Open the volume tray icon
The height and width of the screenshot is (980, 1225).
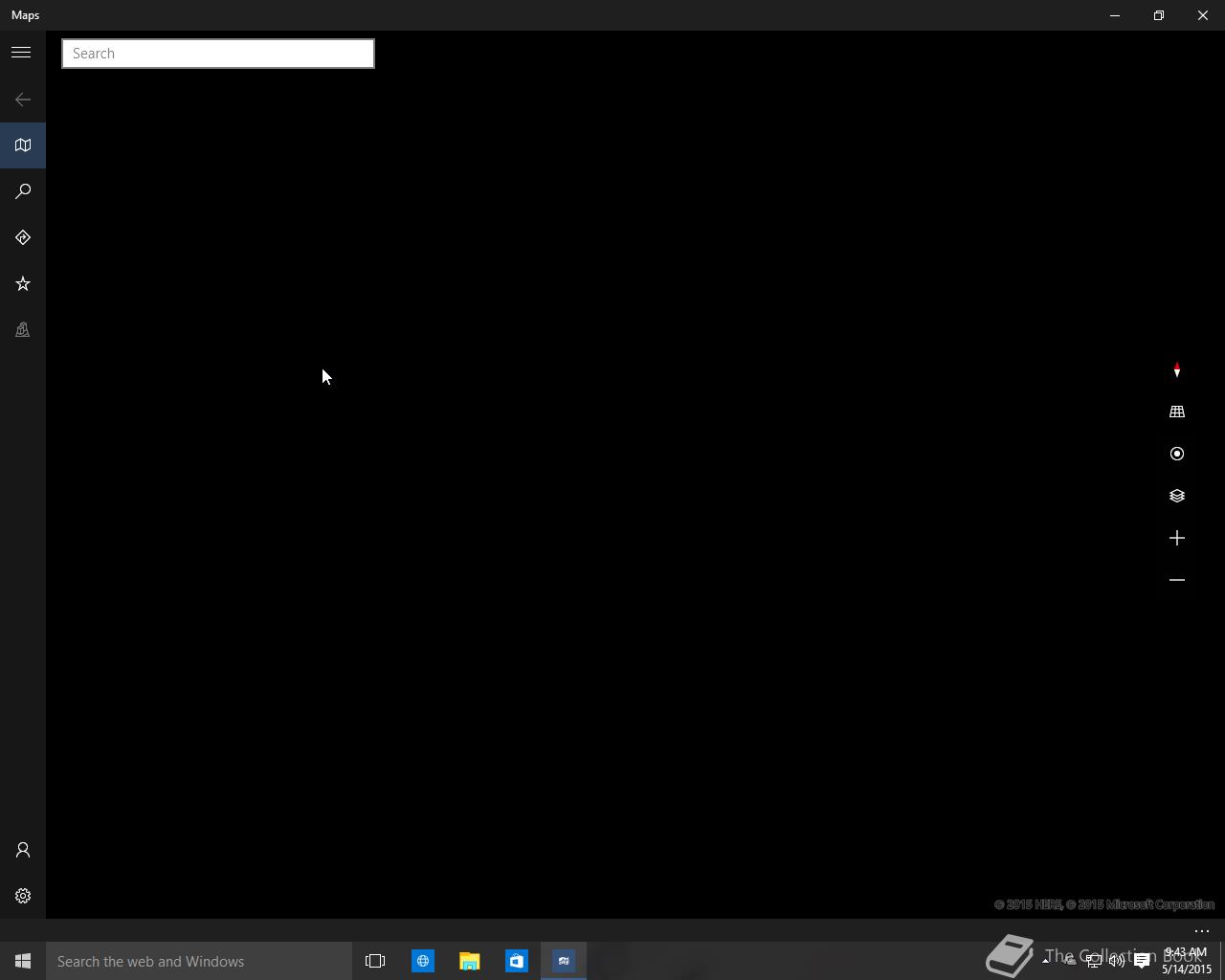(1117, 961)
